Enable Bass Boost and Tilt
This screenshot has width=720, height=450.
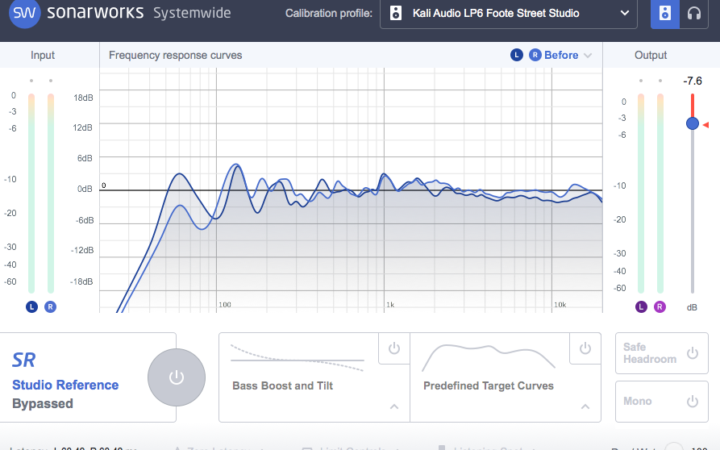pos(393,348)
